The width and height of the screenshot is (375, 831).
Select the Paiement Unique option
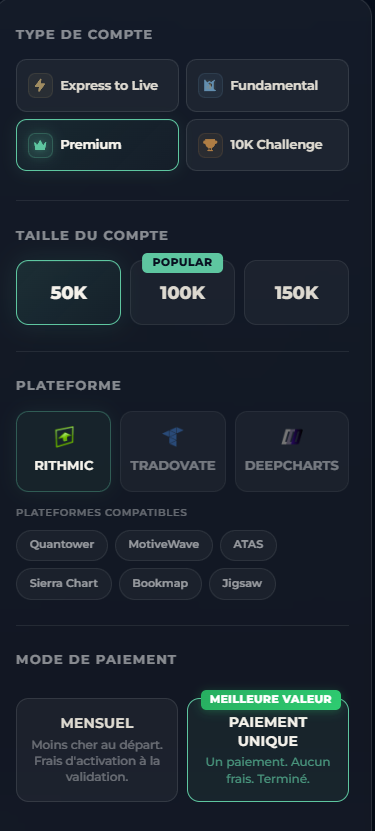pyautogui.click(x=268, y=750)
